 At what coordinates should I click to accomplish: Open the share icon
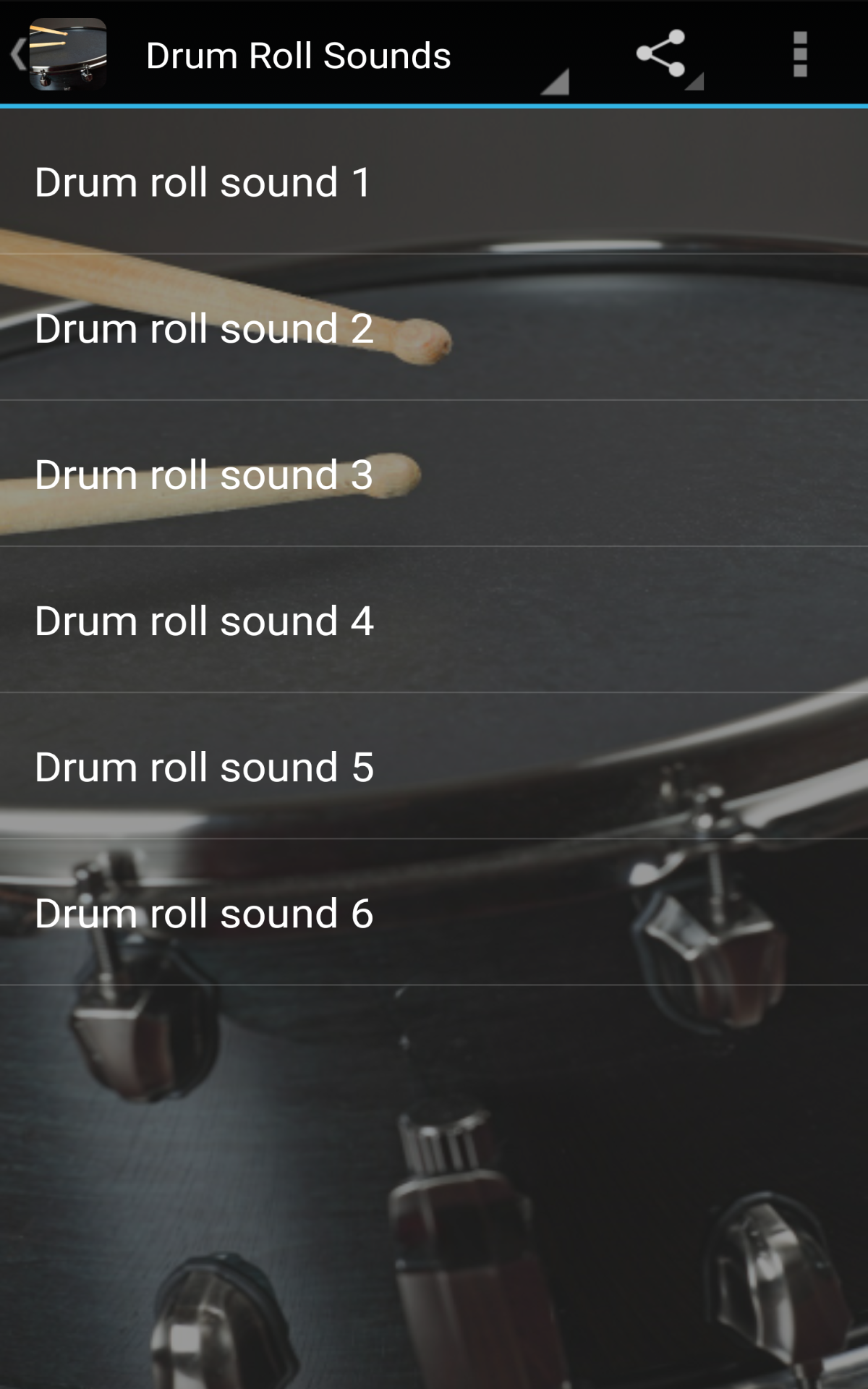click(x=660, y=54)
